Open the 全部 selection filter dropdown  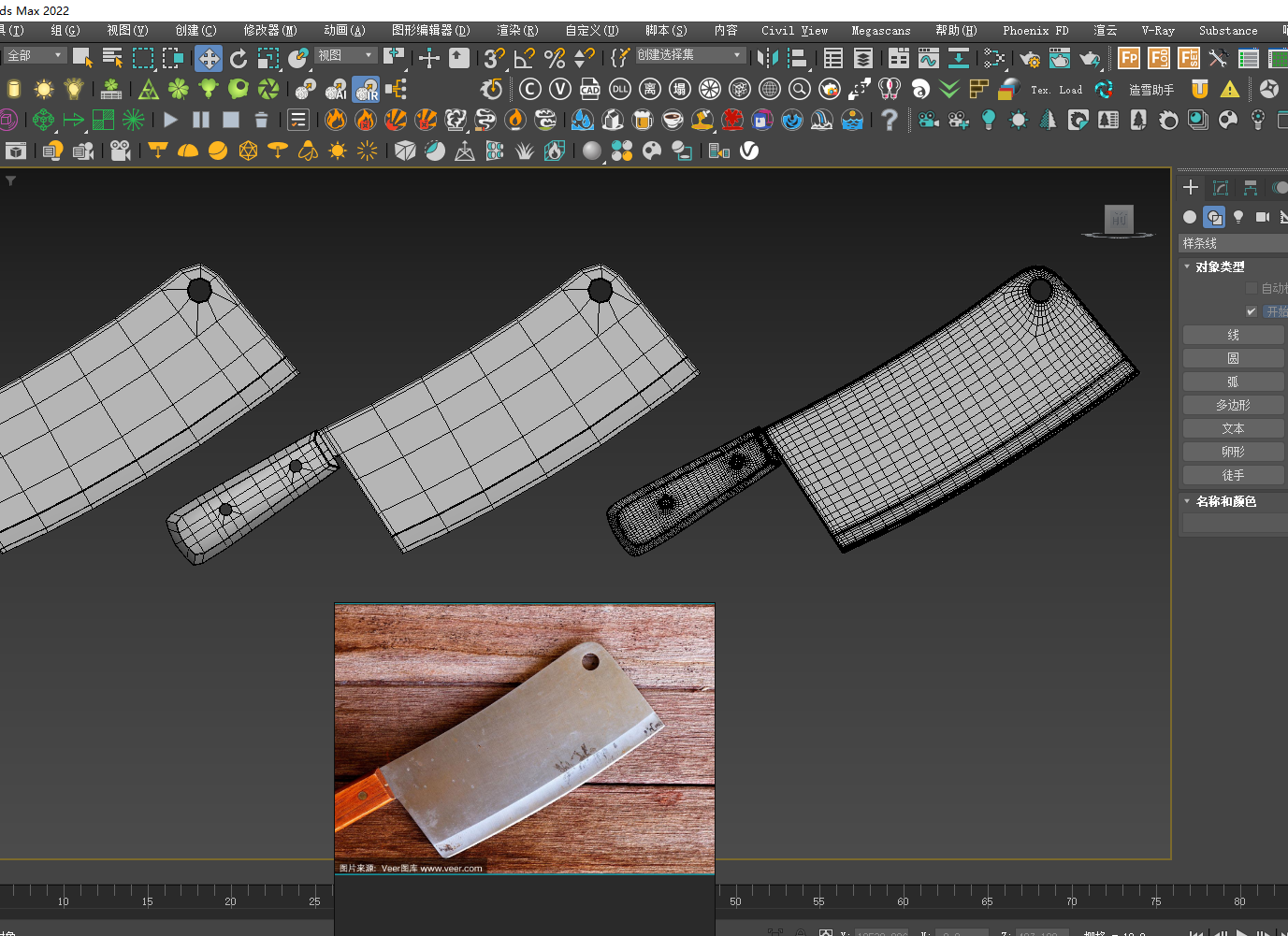[35, 56]
